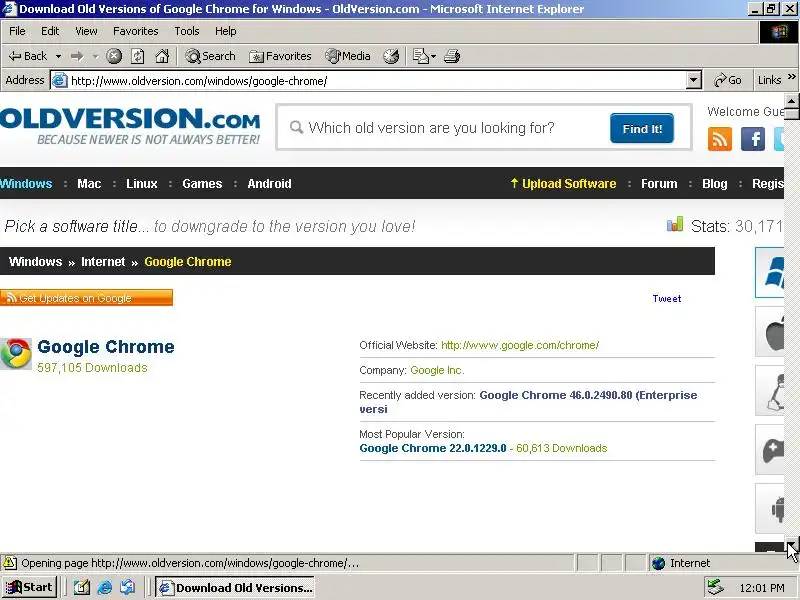Click the Google Chrome logo icon
The width and height of the screenshot is (800, 600).
(16, 354)
